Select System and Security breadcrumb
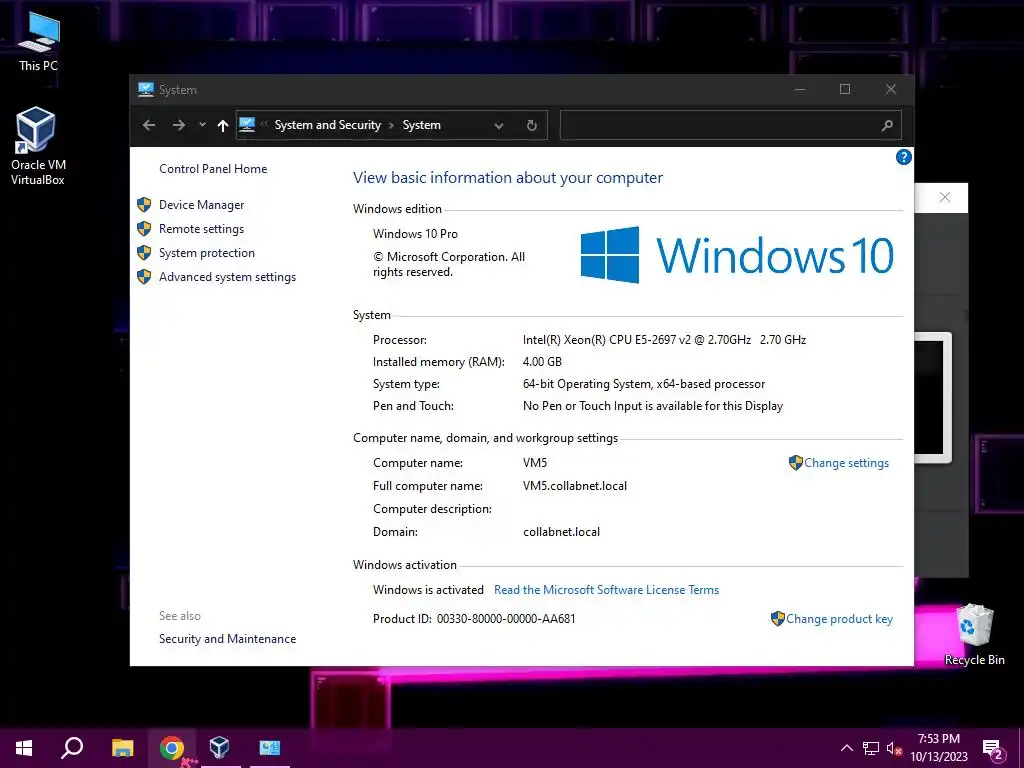 (327, 125)
